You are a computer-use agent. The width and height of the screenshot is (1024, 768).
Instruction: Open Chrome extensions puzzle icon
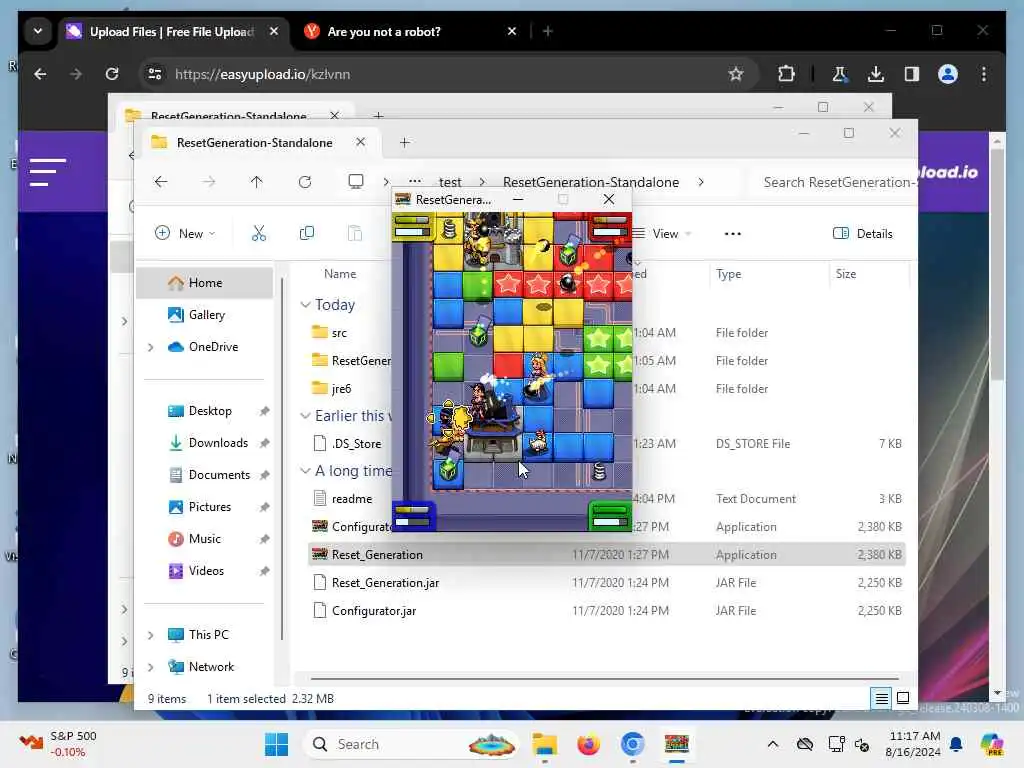coord(786,74)
